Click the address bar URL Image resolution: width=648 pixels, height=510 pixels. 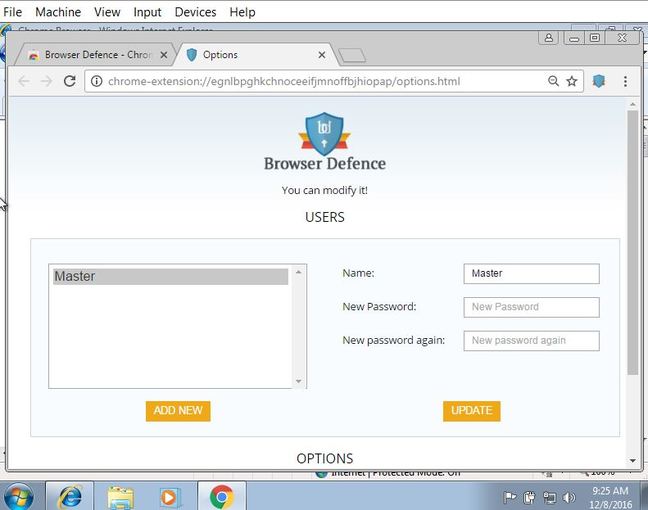(284, 81)
